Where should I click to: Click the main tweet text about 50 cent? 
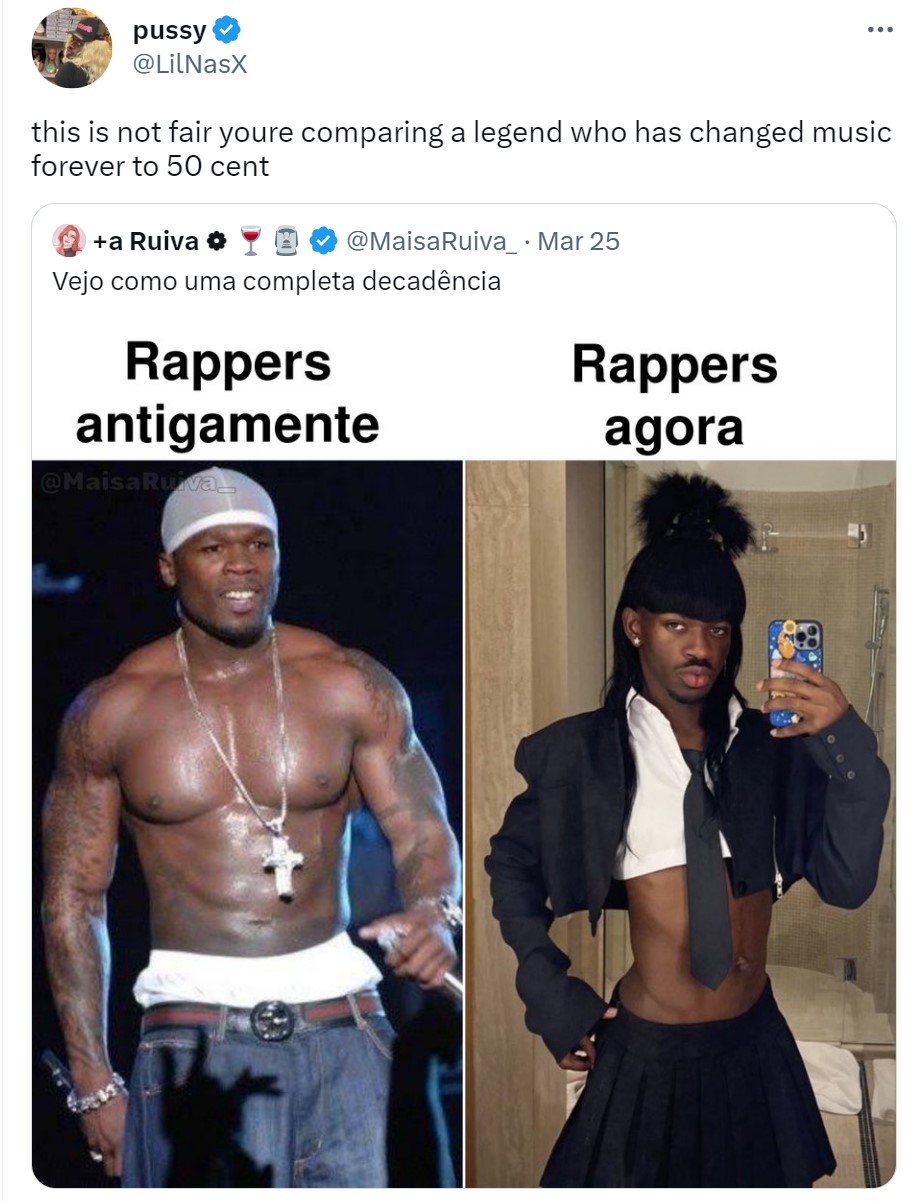(461, 149)
